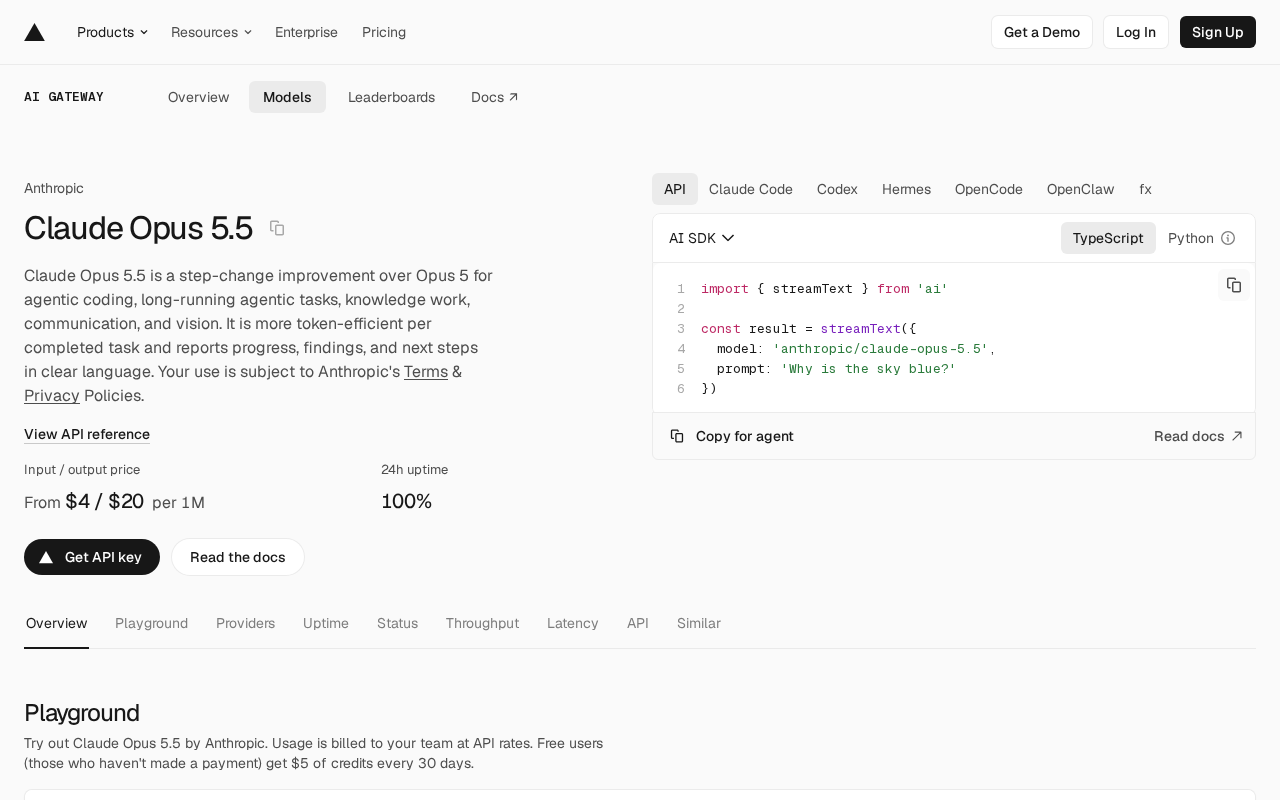Viewport: 1280px width, 800px height.
Task: Click the Vercel triangle logo
Action: coord(35,32)
